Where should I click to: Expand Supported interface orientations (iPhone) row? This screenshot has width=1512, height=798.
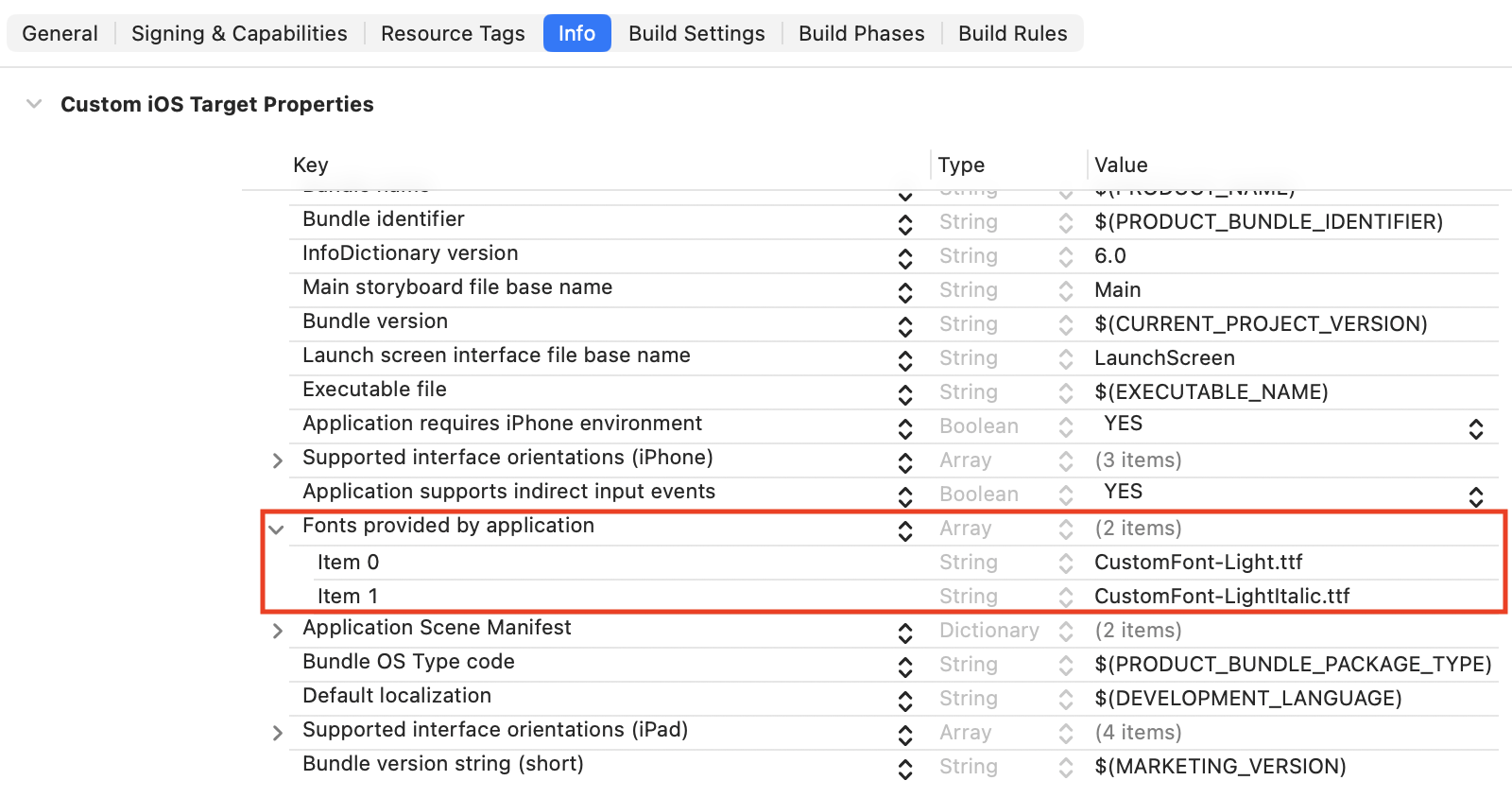277,460
